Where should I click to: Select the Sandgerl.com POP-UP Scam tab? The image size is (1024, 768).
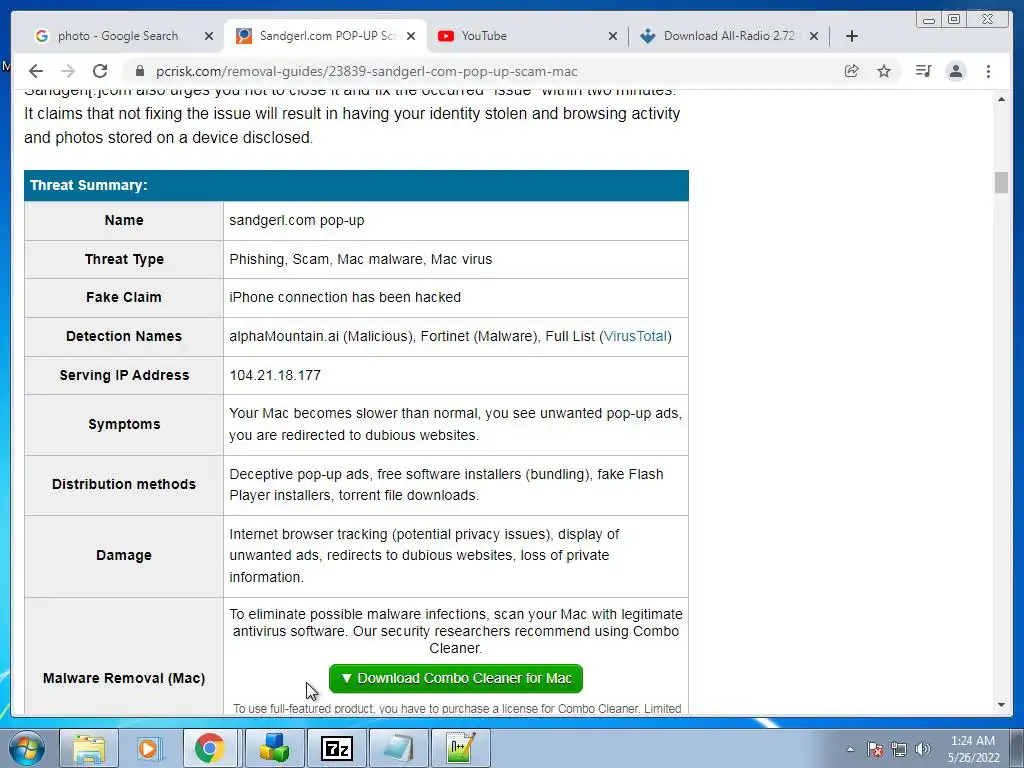pyautogui.click(x=325, y=36)
